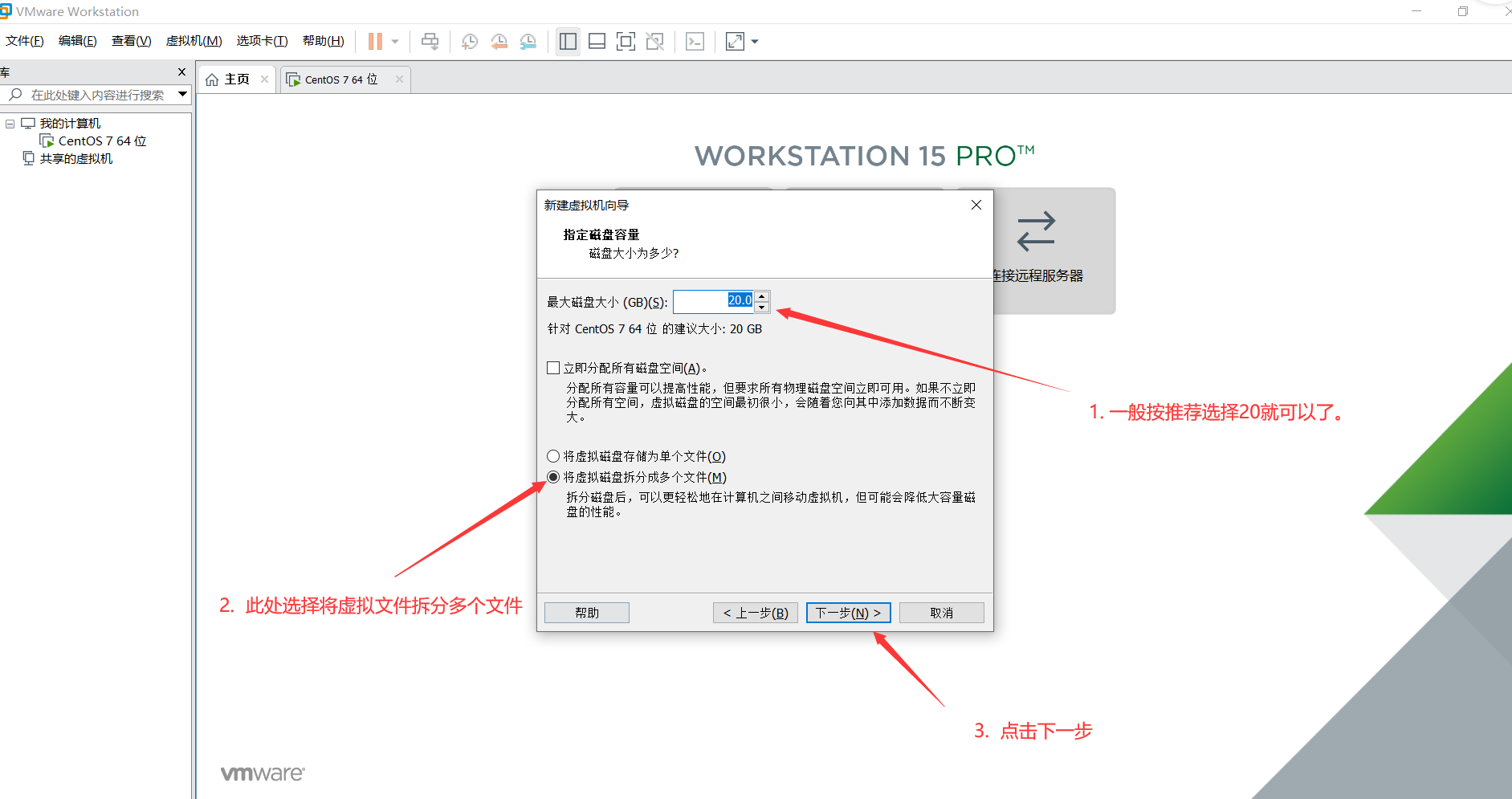Image resolution: width=1512 pixels, height=799 pixels.
Task: Revert virtual machine to snapshot
Action: click(499, 41)
